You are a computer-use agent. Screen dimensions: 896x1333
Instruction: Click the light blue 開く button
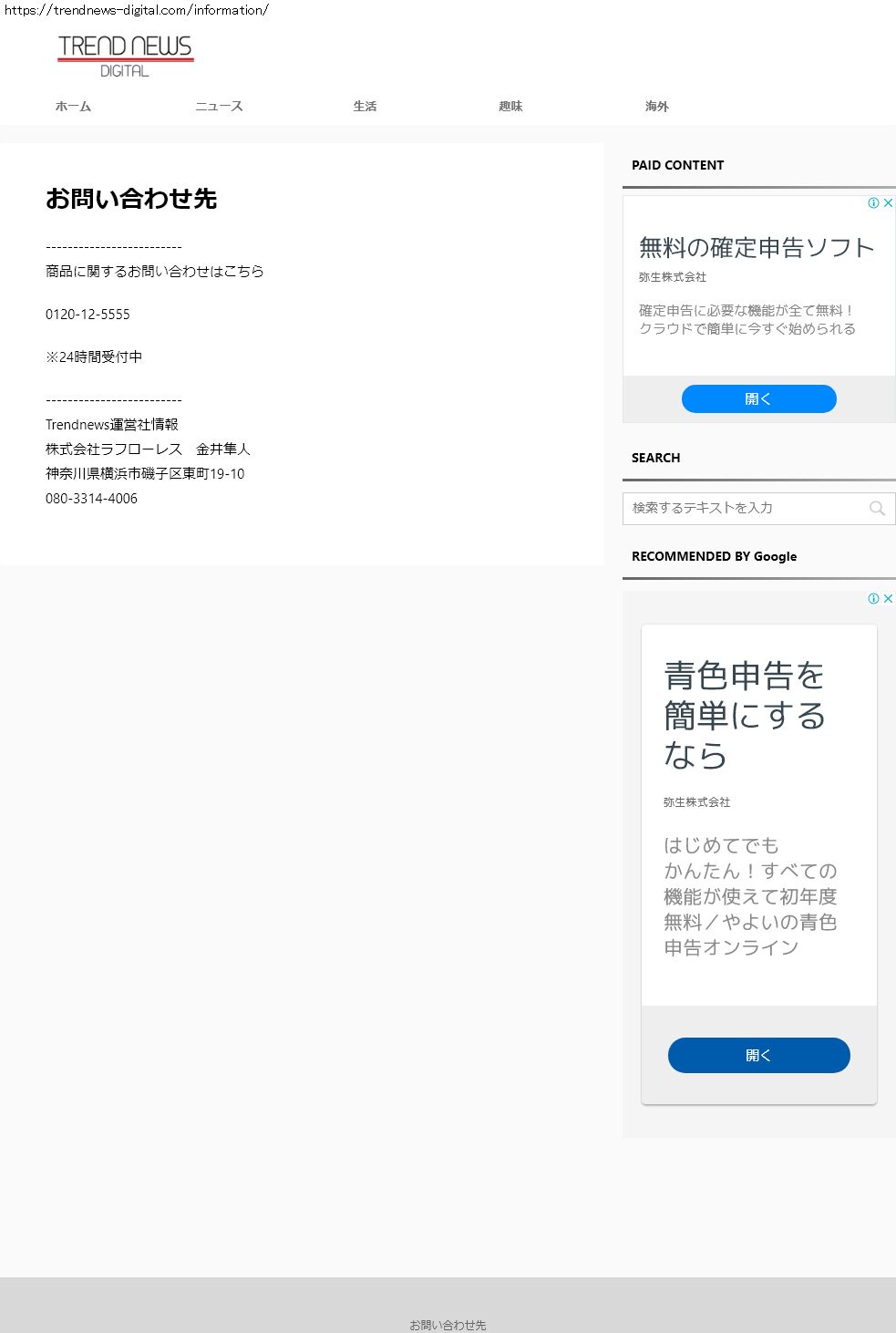(x=759, y=398)
